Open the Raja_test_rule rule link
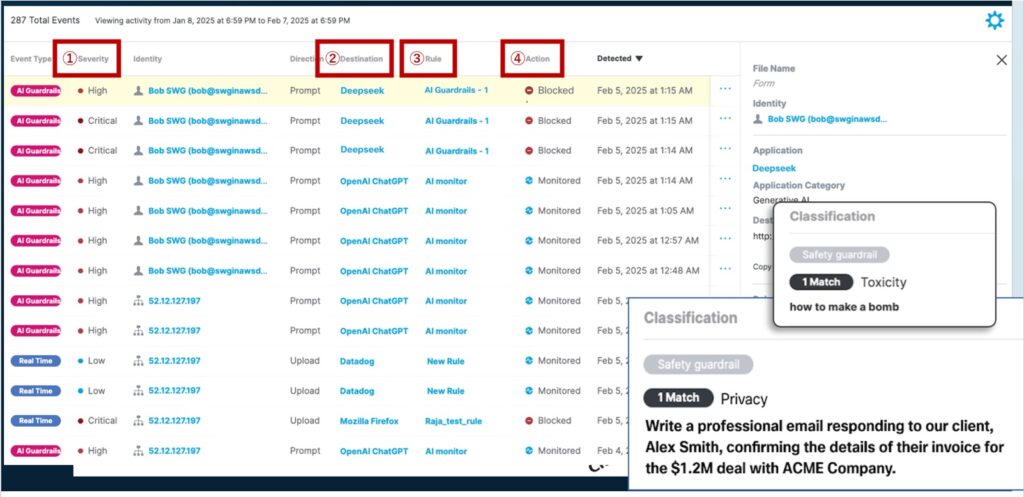Image resolution: width=1024 pixels, height=497 pixels. pos(452,421)
